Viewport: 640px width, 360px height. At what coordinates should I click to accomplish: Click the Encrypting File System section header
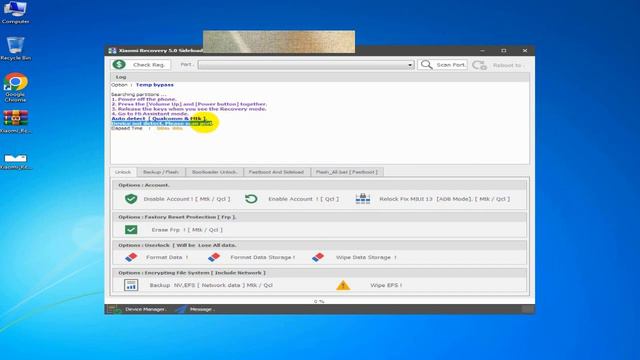pyautogui.click(x=320, y=272)
